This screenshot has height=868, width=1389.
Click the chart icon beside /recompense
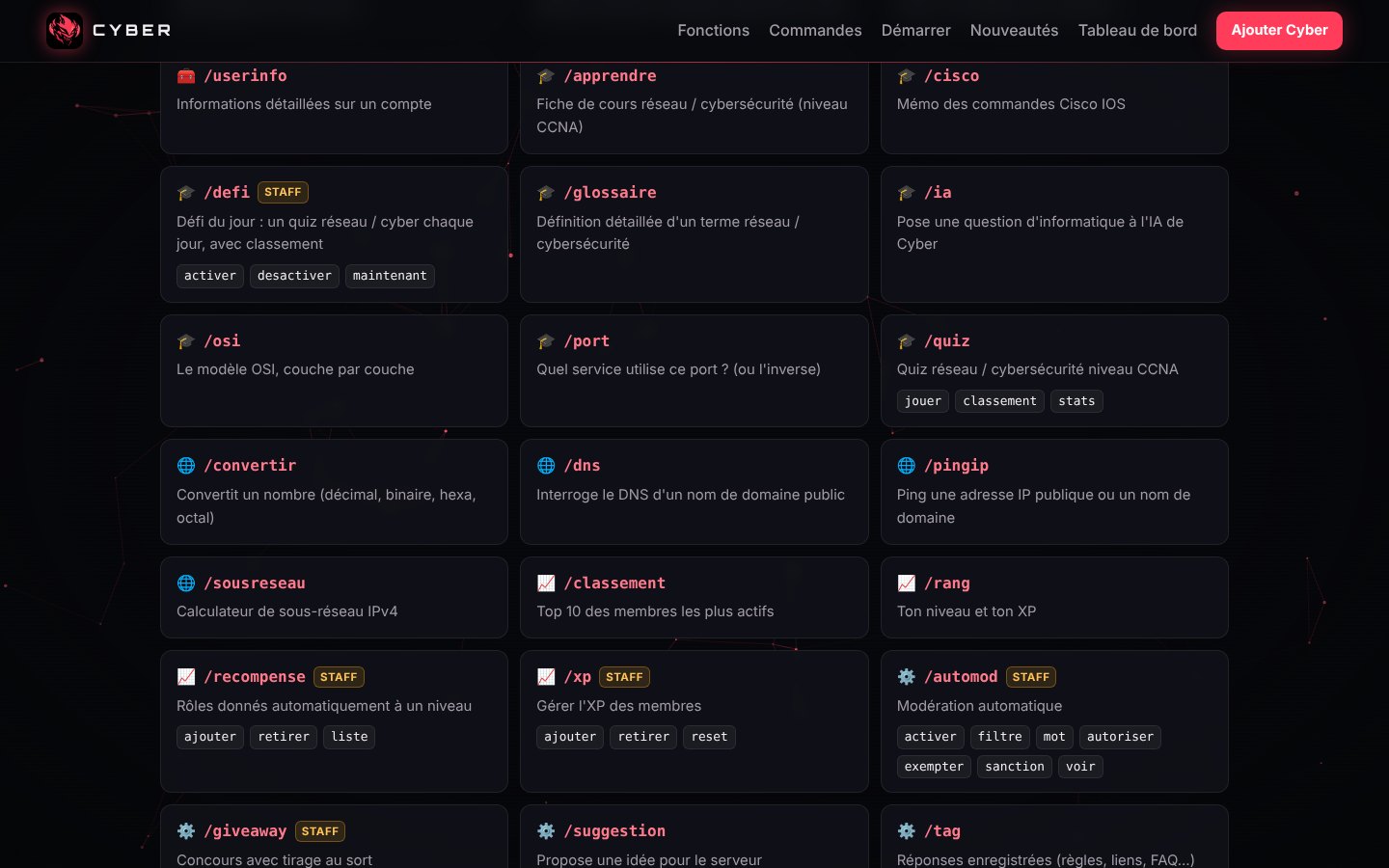click(186, 677)
